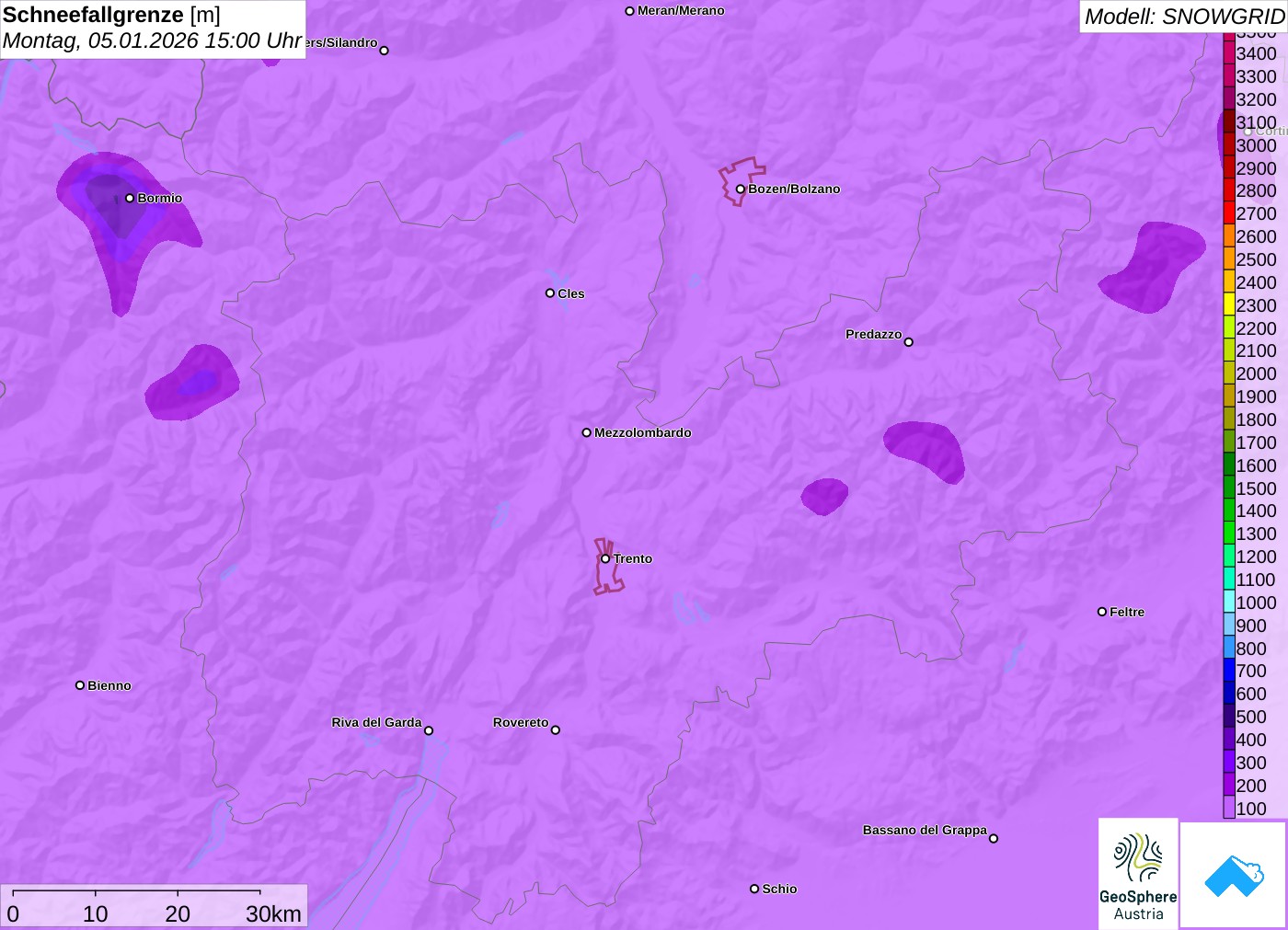
Task: Click the 2300 m yellow legend swatch
Action: (x=1229, y=304)
